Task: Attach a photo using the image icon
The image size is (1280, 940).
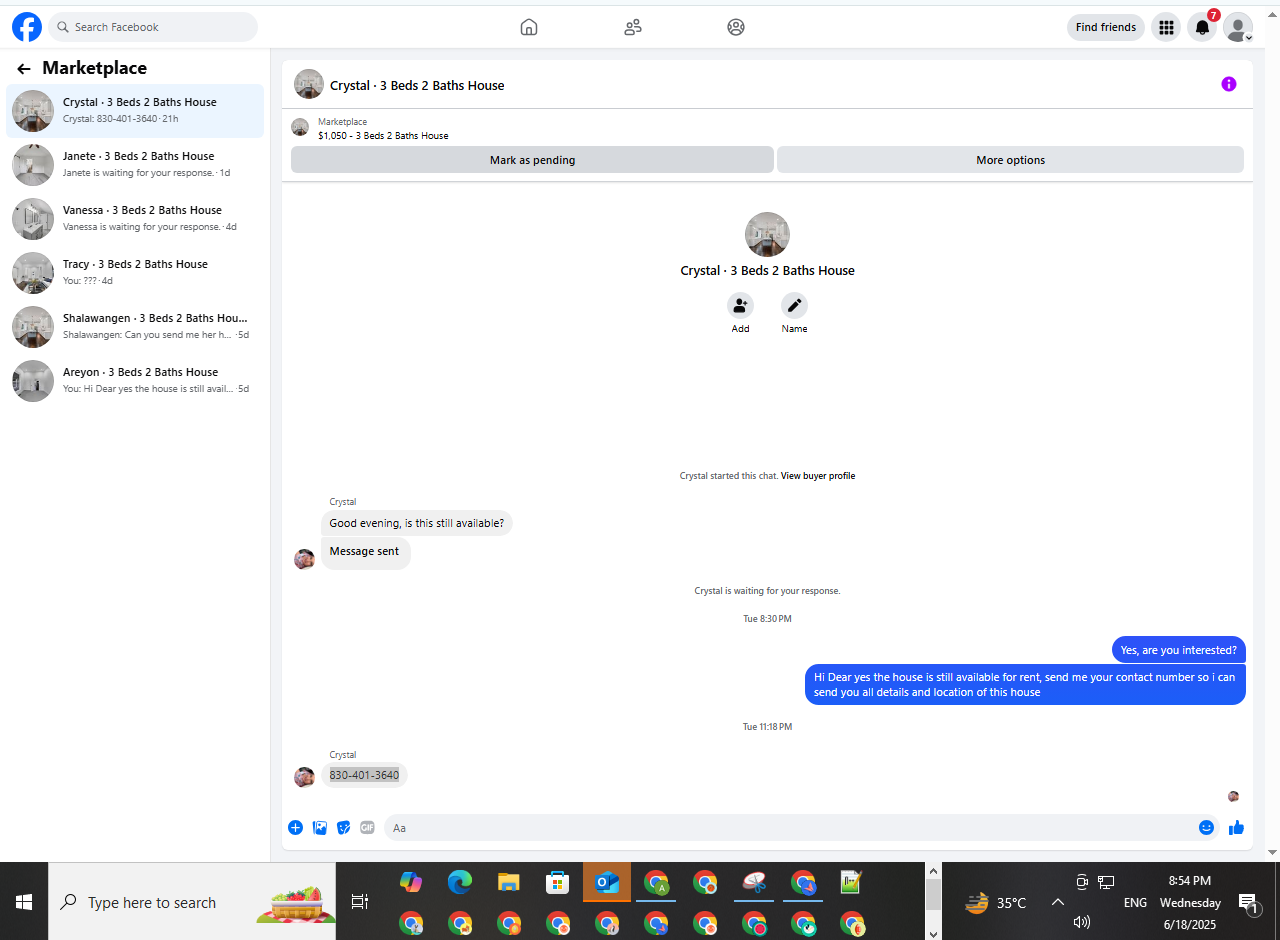Action: [x=320, y=827]
